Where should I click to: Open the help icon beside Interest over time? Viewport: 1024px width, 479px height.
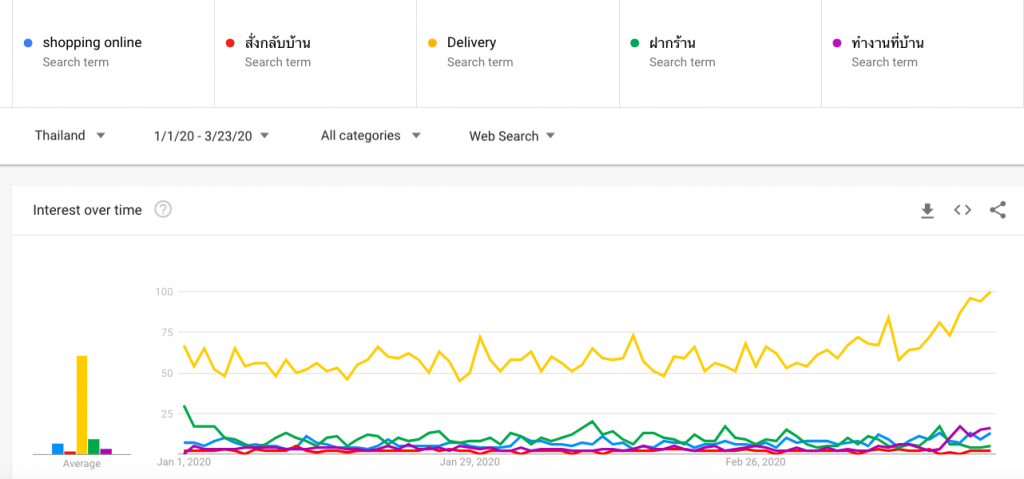[163, 210]
